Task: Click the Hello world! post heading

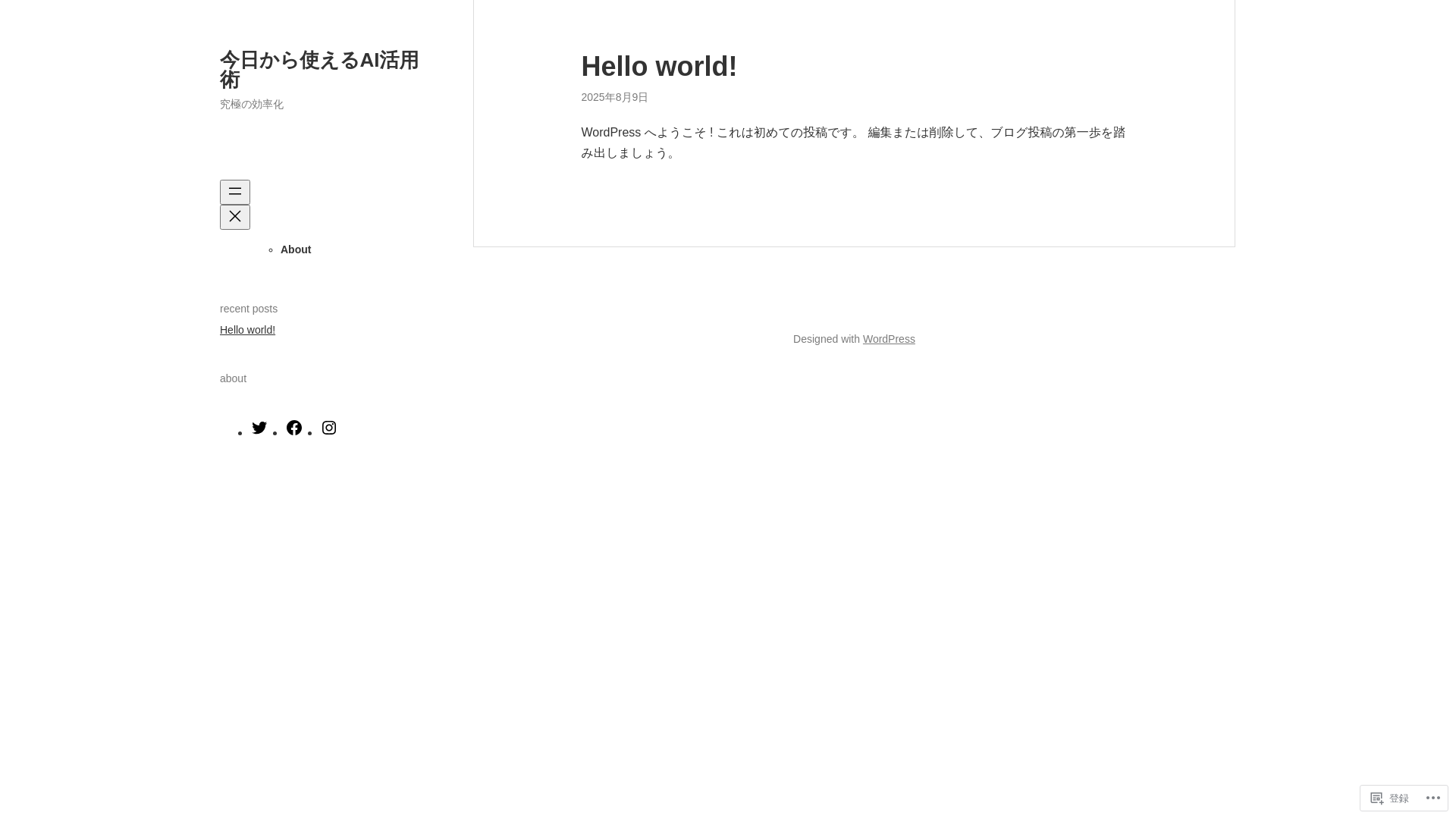Action: pos(659,66)
